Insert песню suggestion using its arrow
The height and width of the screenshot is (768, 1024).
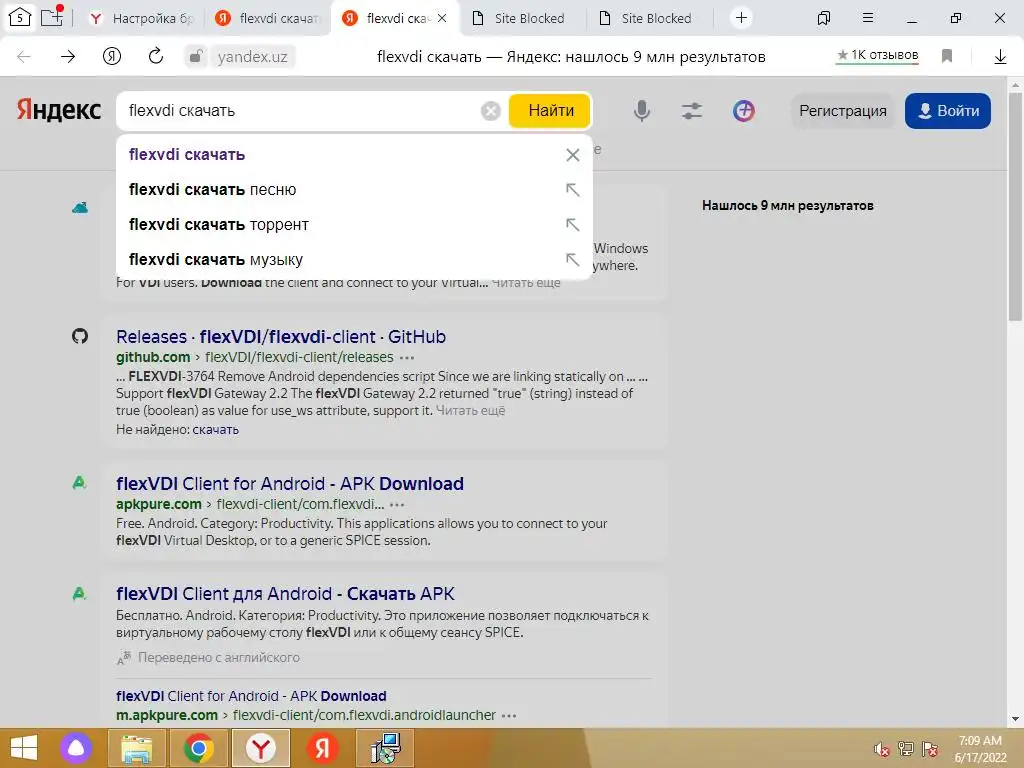coord(573,189)
